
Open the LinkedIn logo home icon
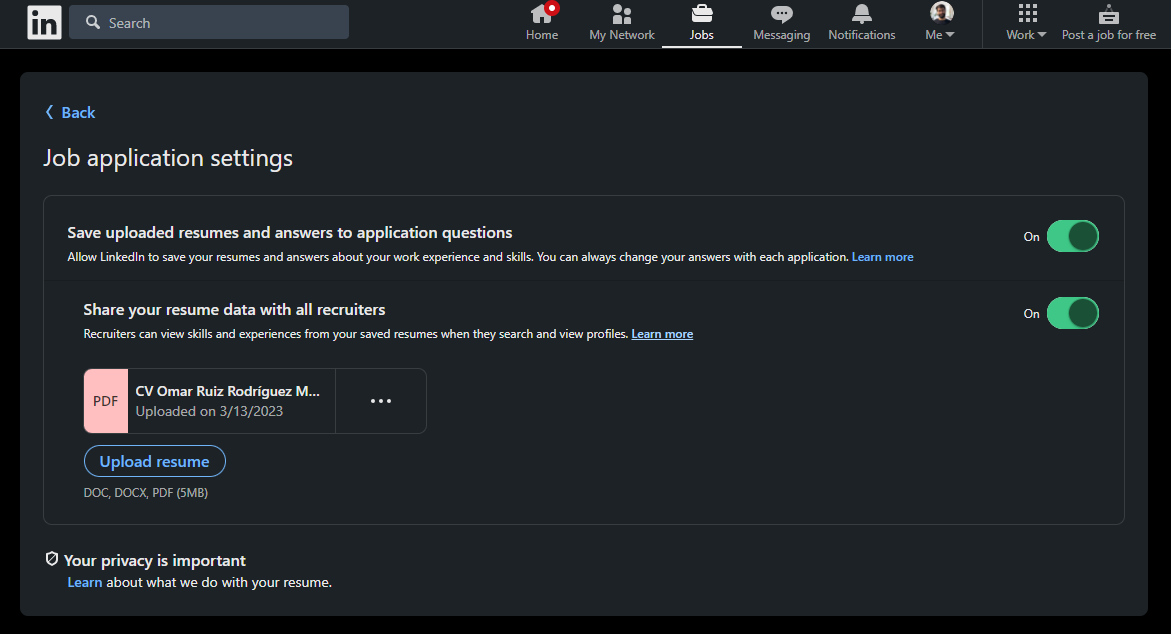[44, 22]
